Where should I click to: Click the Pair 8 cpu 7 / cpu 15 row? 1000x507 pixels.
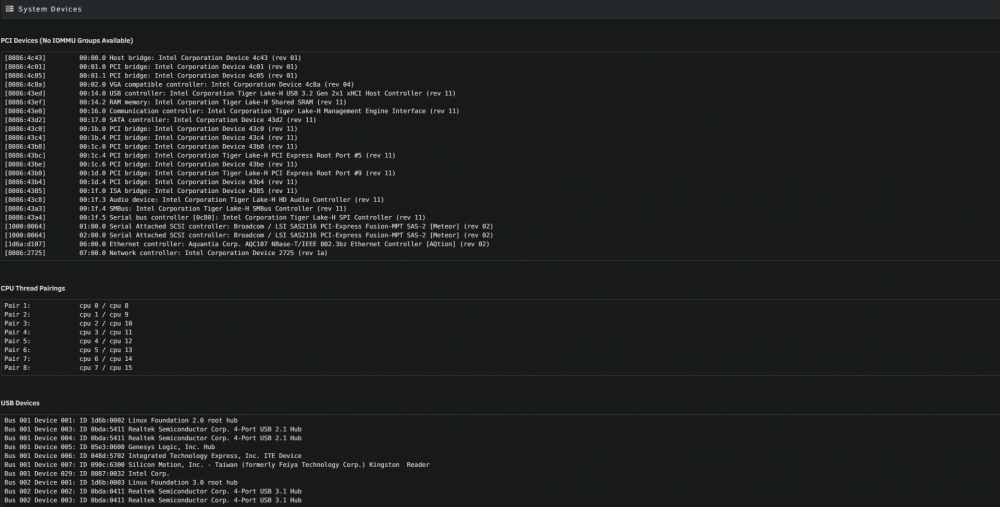pyautogui.click(x=68, y=368)
